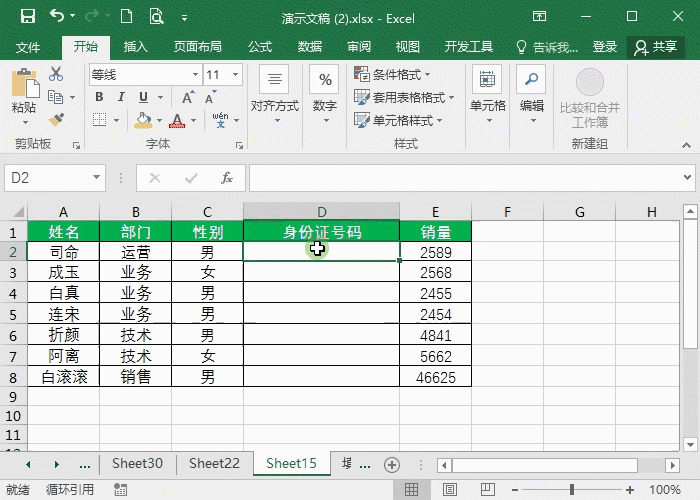
Task: Apply fill color with paint bucket
Action: click(x=143, y=120)
